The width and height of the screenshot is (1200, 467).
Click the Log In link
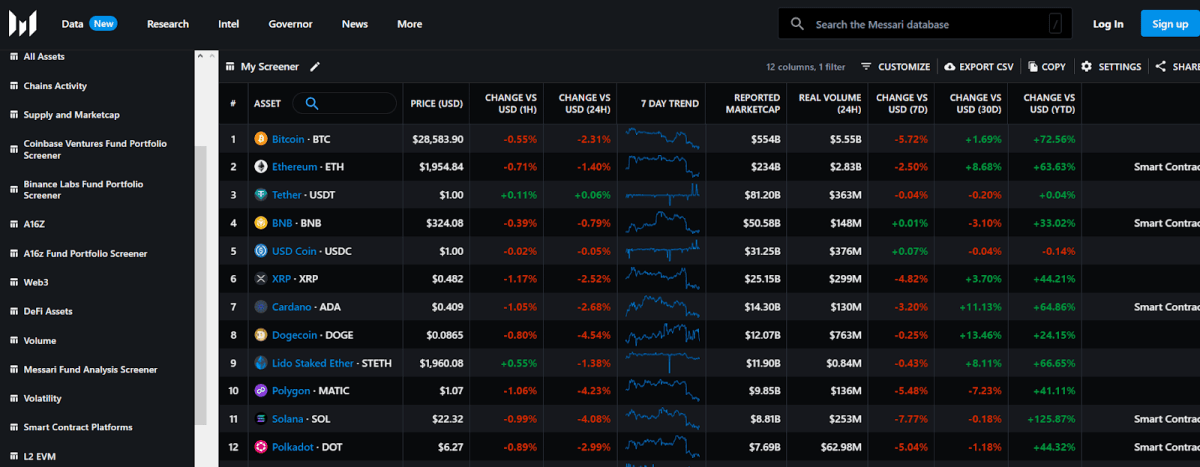pos(1107,24)
